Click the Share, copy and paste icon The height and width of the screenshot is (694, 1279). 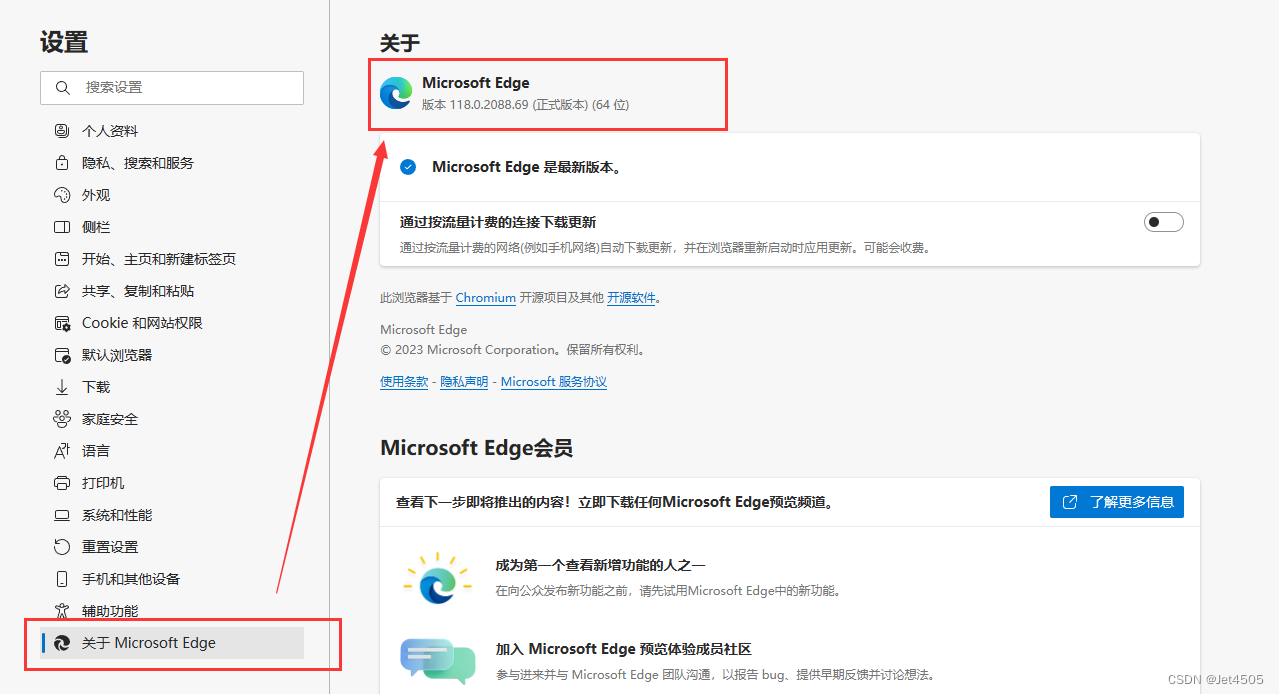[x=62, y=291]
